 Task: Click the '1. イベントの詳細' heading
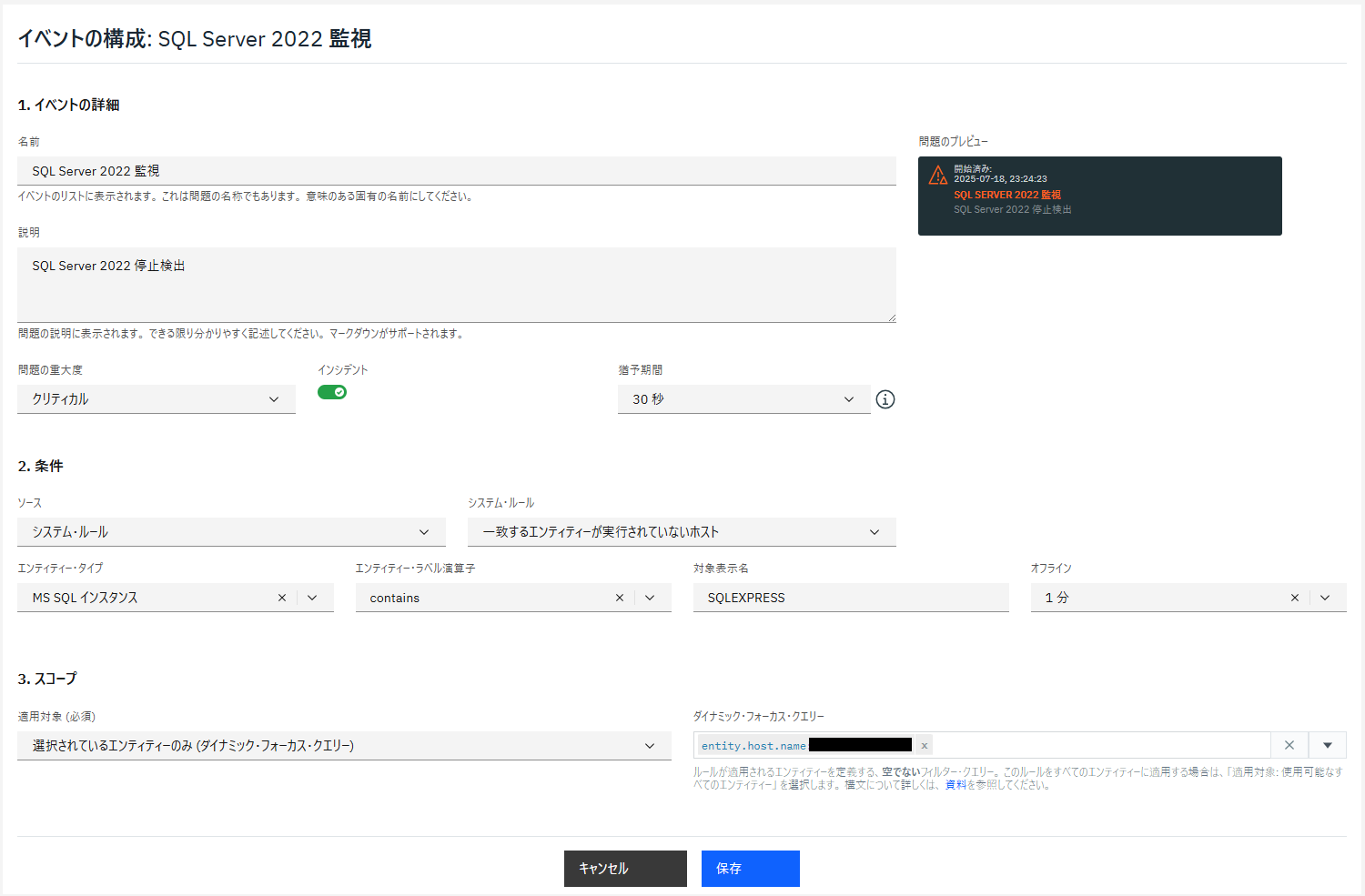(x=68, y=105)
